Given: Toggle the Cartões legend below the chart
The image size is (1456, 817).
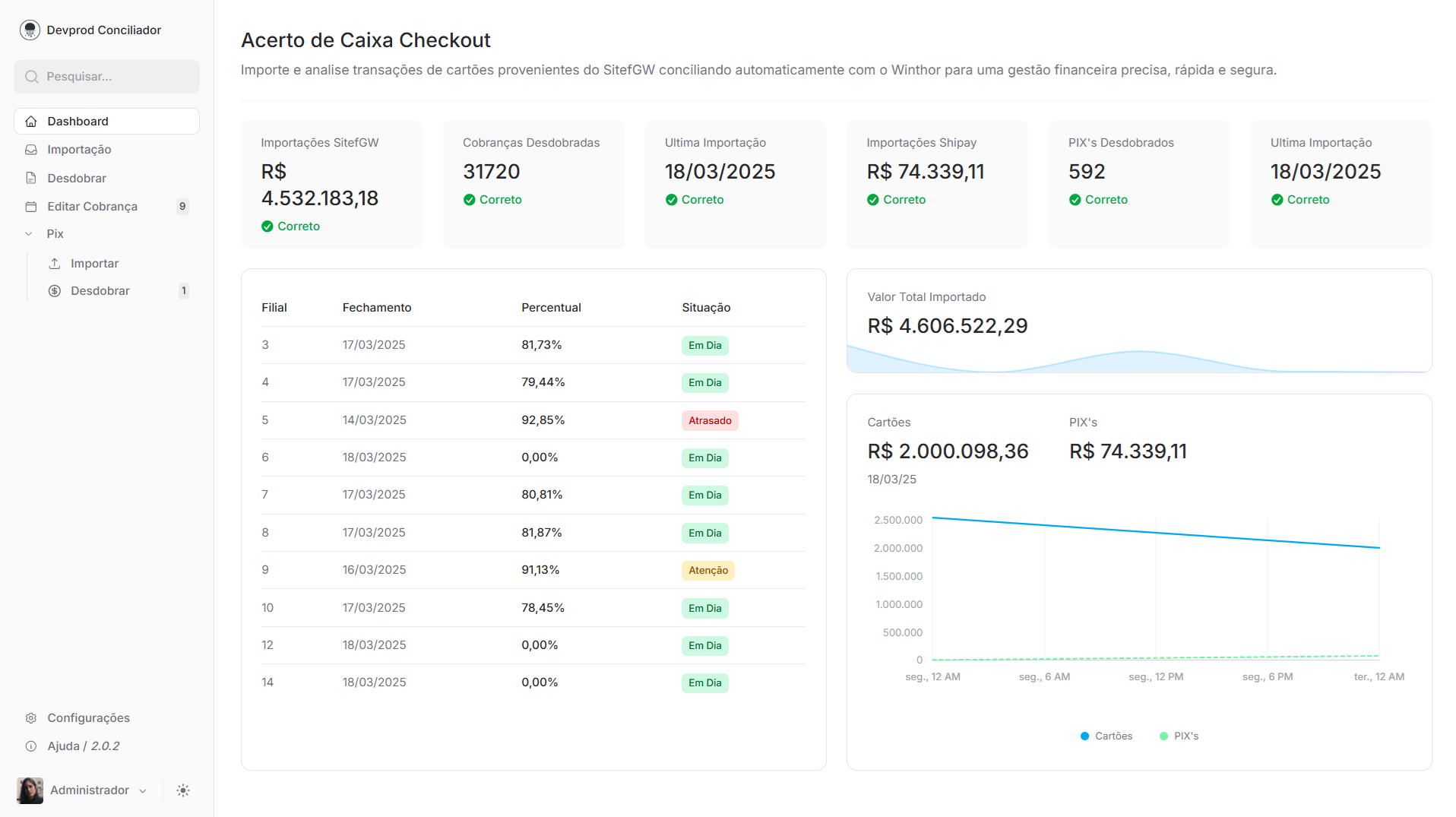Looking at the screenshot, I should coord(1106,736).
